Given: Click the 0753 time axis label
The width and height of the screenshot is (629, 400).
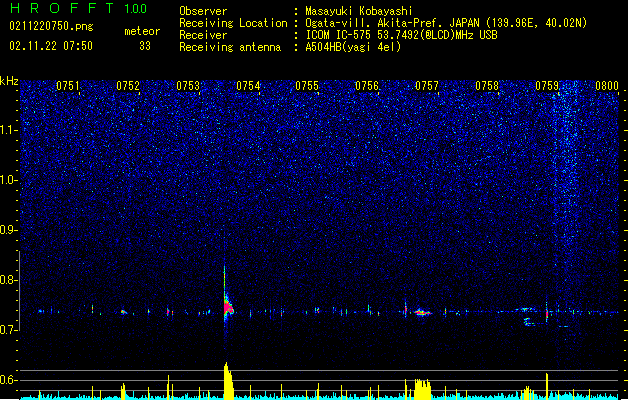Looking at the screenshot, I should click(188, 86).
